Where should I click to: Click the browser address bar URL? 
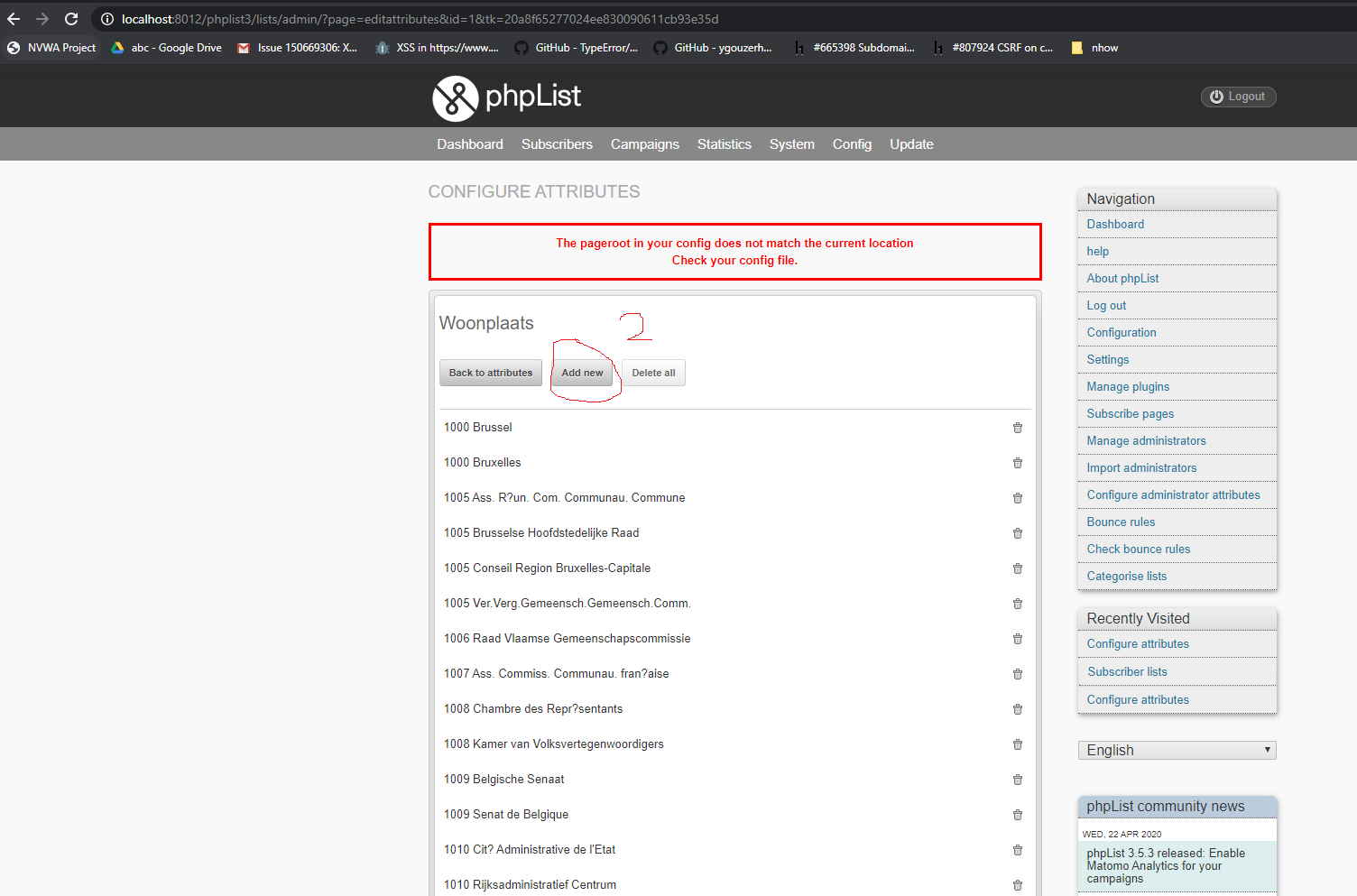coord(420,19)
